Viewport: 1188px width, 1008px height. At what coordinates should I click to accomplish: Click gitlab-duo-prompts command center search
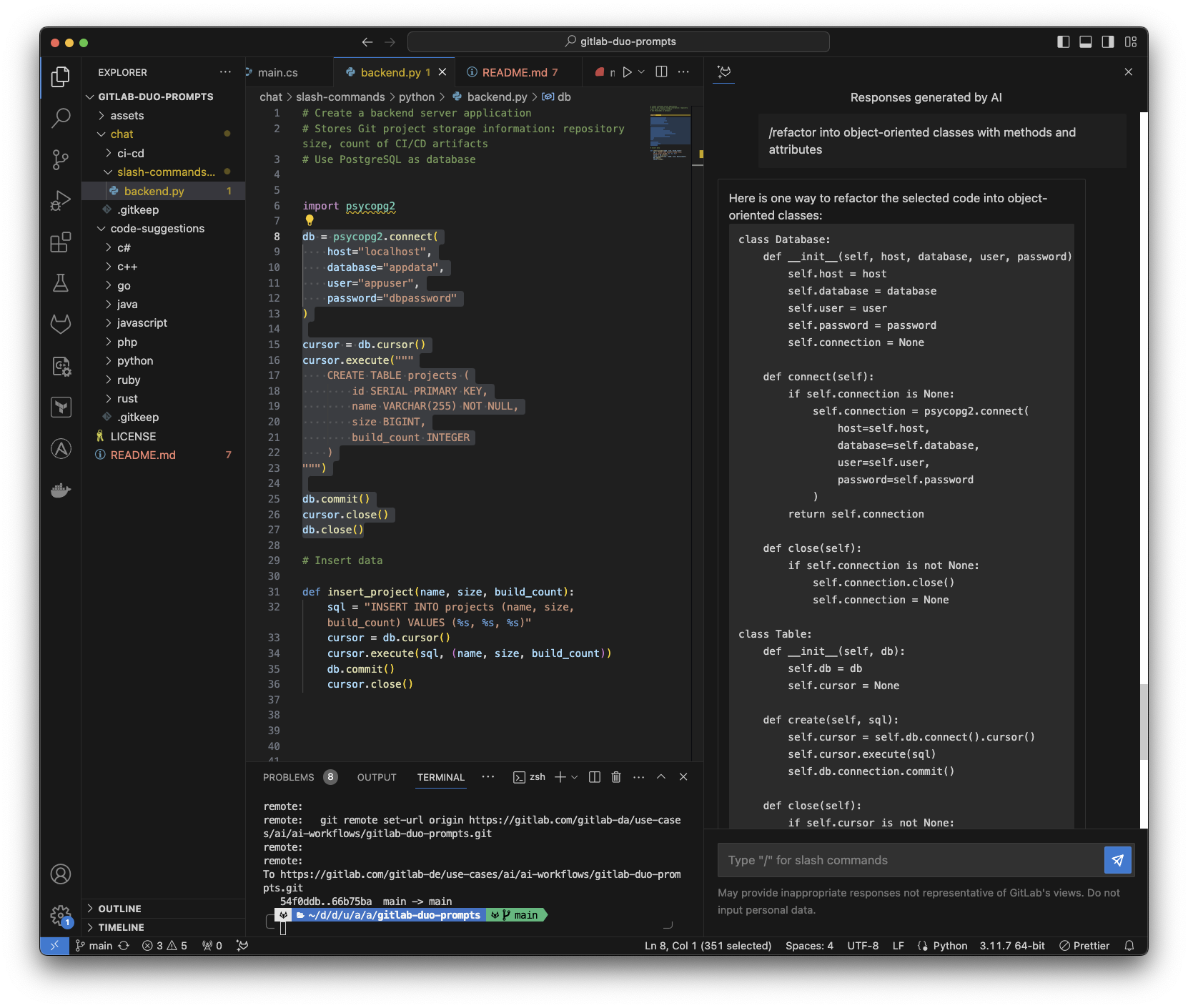618,41
